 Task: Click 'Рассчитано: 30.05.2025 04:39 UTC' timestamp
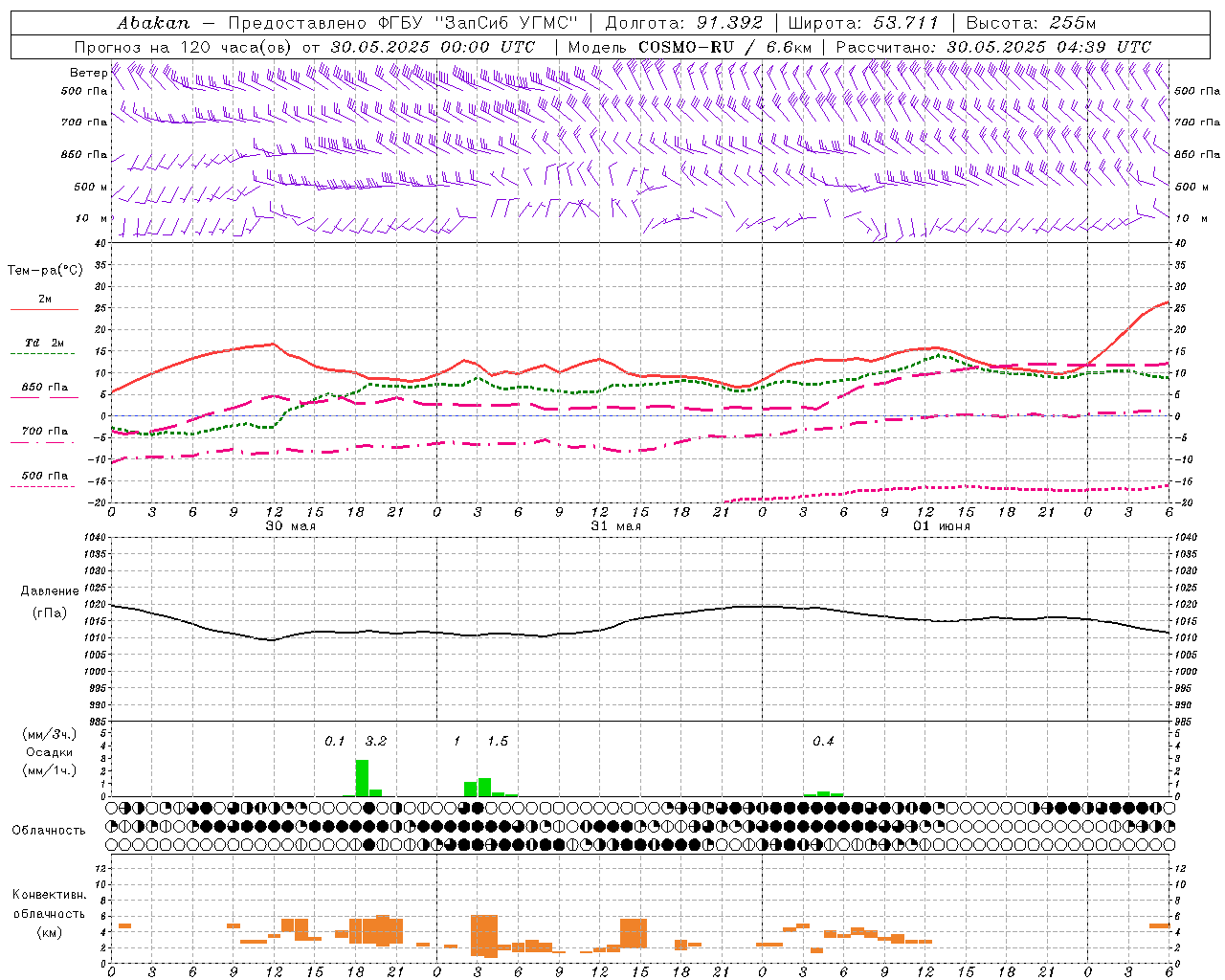993,47
